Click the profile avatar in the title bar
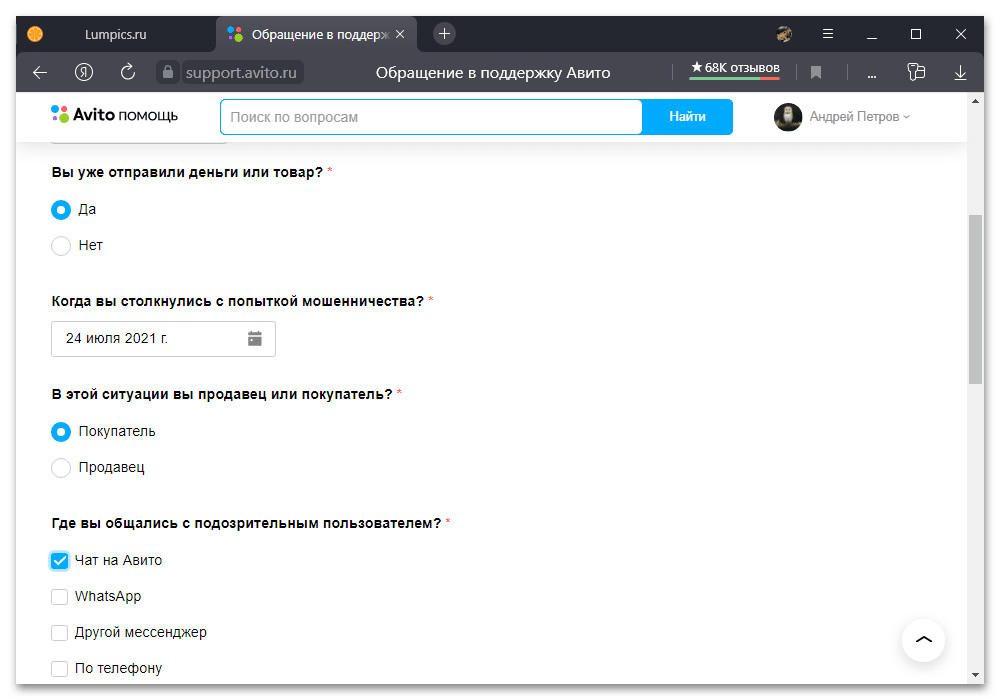Screen dimensions: 1000x700 click(784, 34)
